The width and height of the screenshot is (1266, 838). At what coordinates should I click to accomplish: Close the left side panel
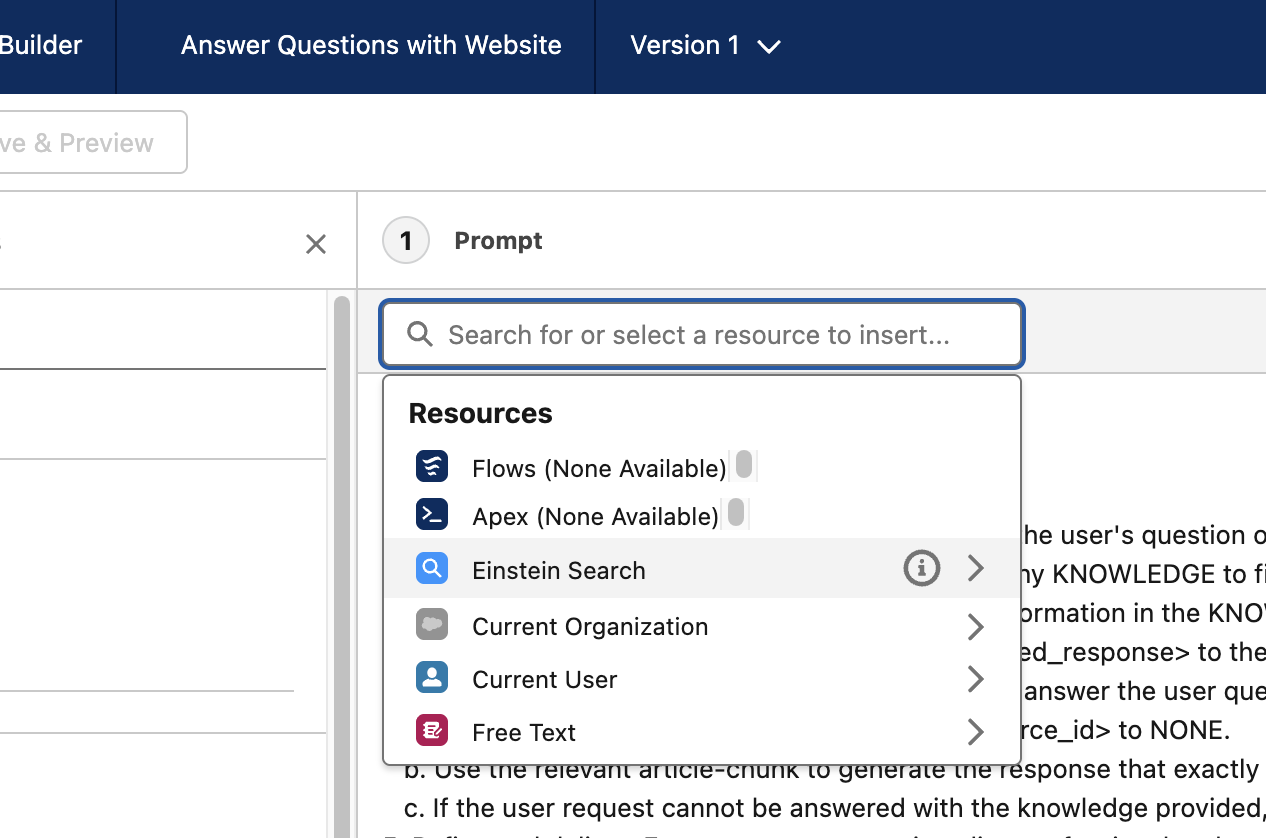coord(316,244)
